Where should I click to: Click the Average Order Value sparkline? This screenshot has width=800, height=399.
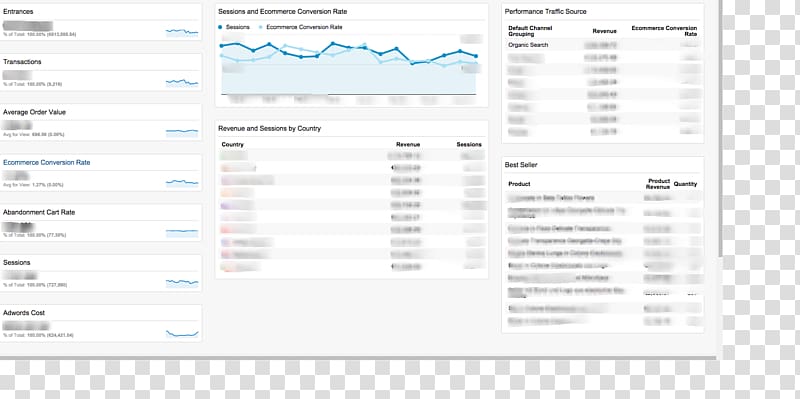coord(182,133)
